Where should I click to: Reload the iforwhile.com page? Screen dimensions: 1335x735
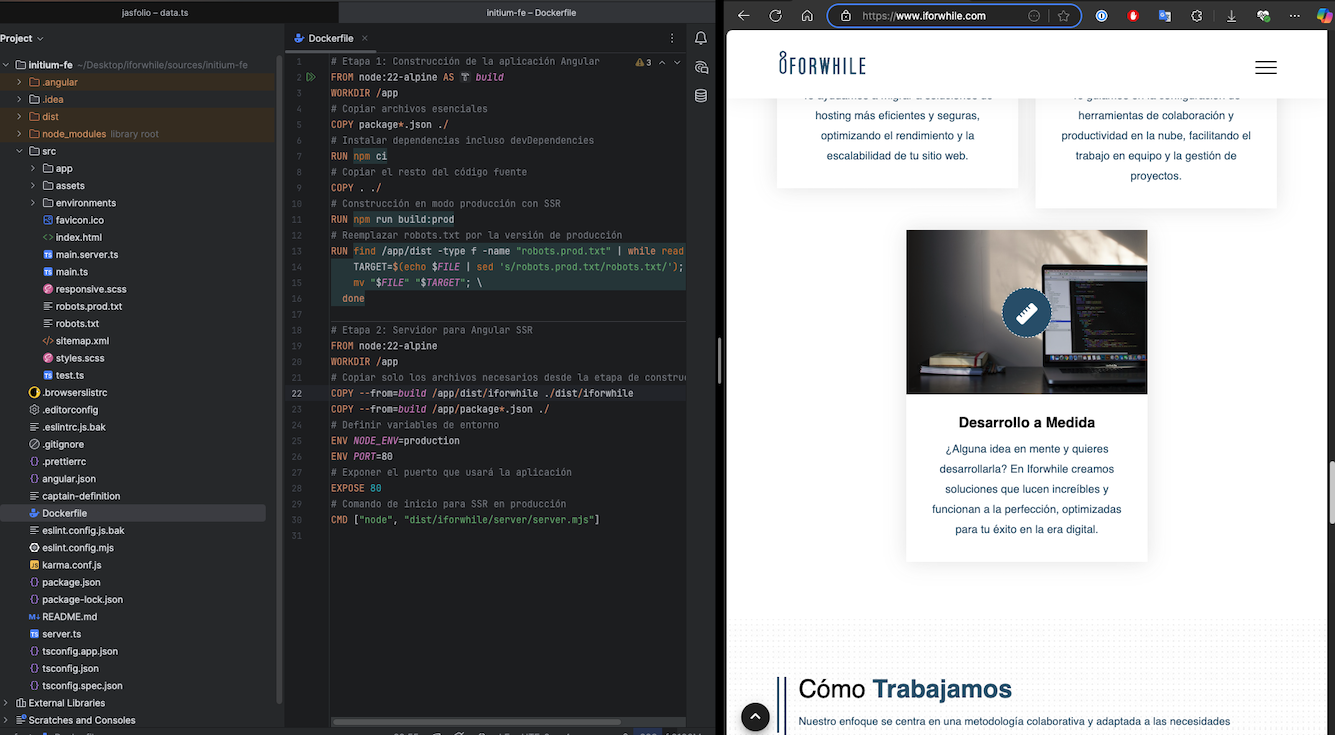tap(775, 16)
